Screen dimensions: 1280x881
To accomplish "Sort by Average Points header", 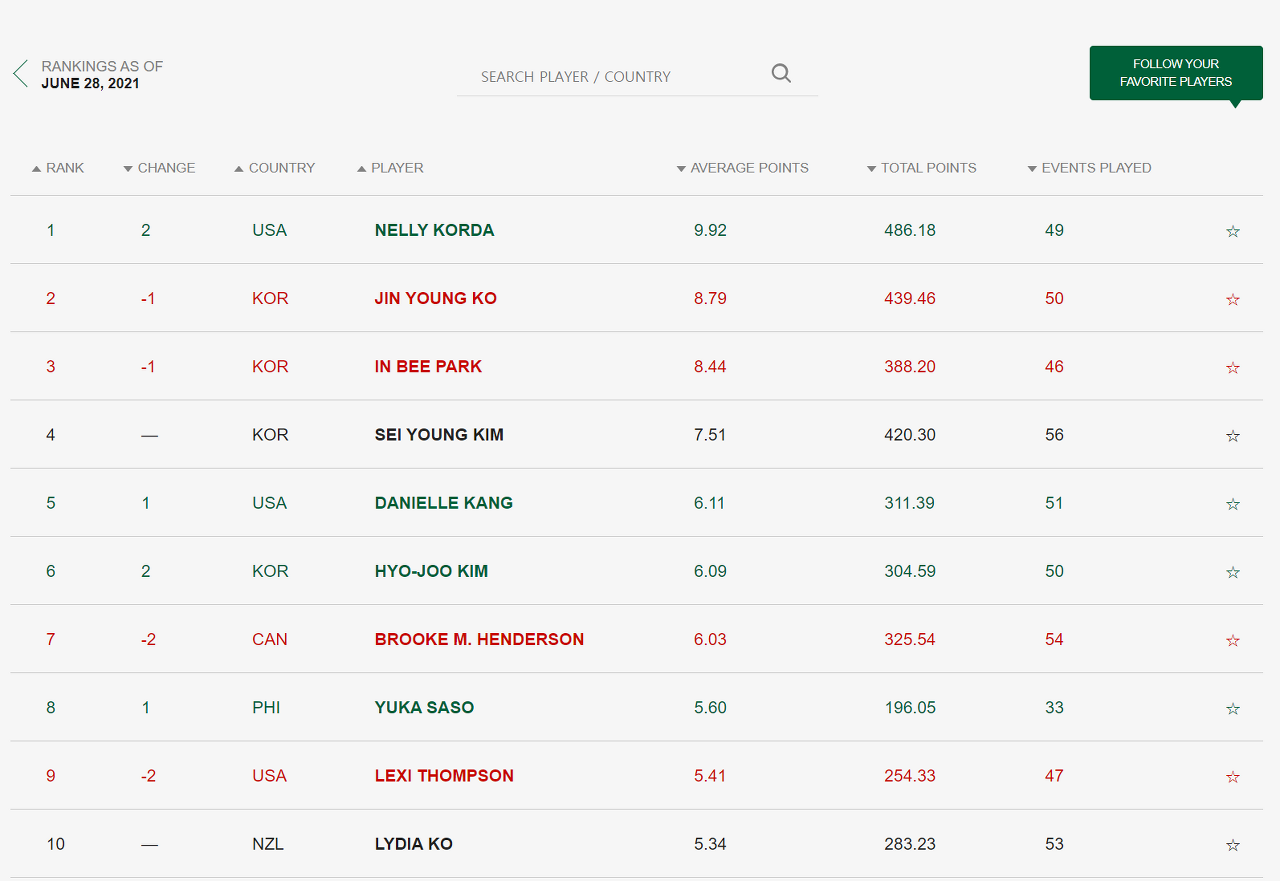I will pos(743,168).
